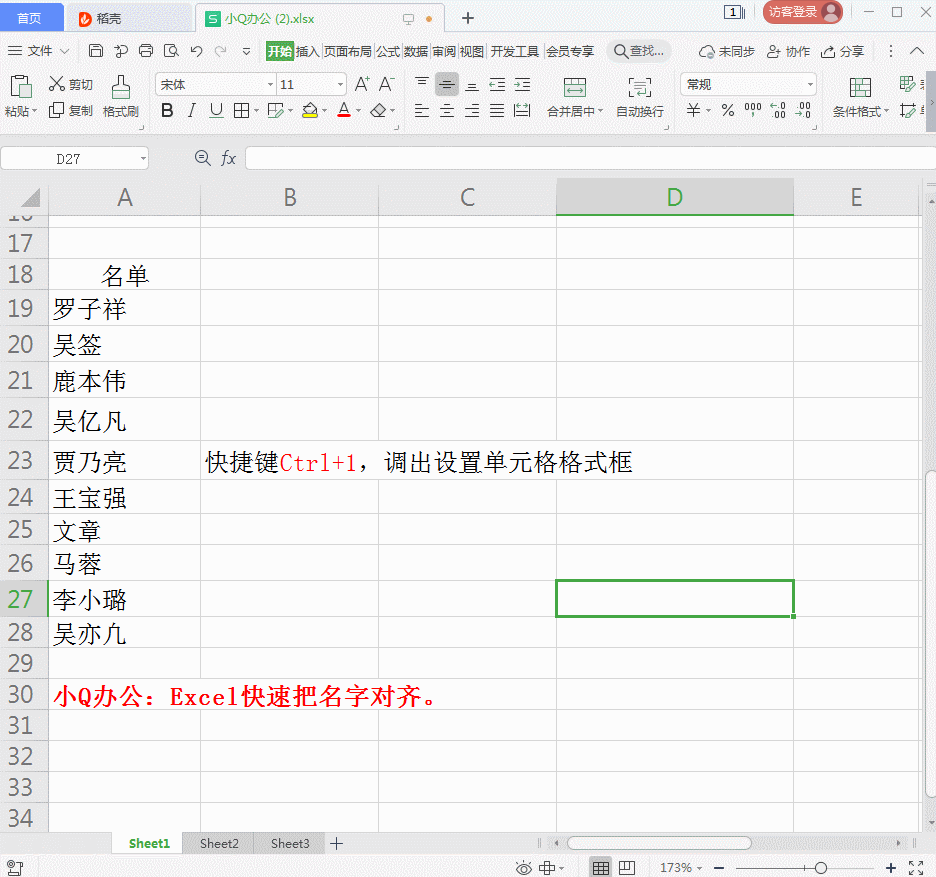Add a new sheet with plus button

(x=337, y=844)
